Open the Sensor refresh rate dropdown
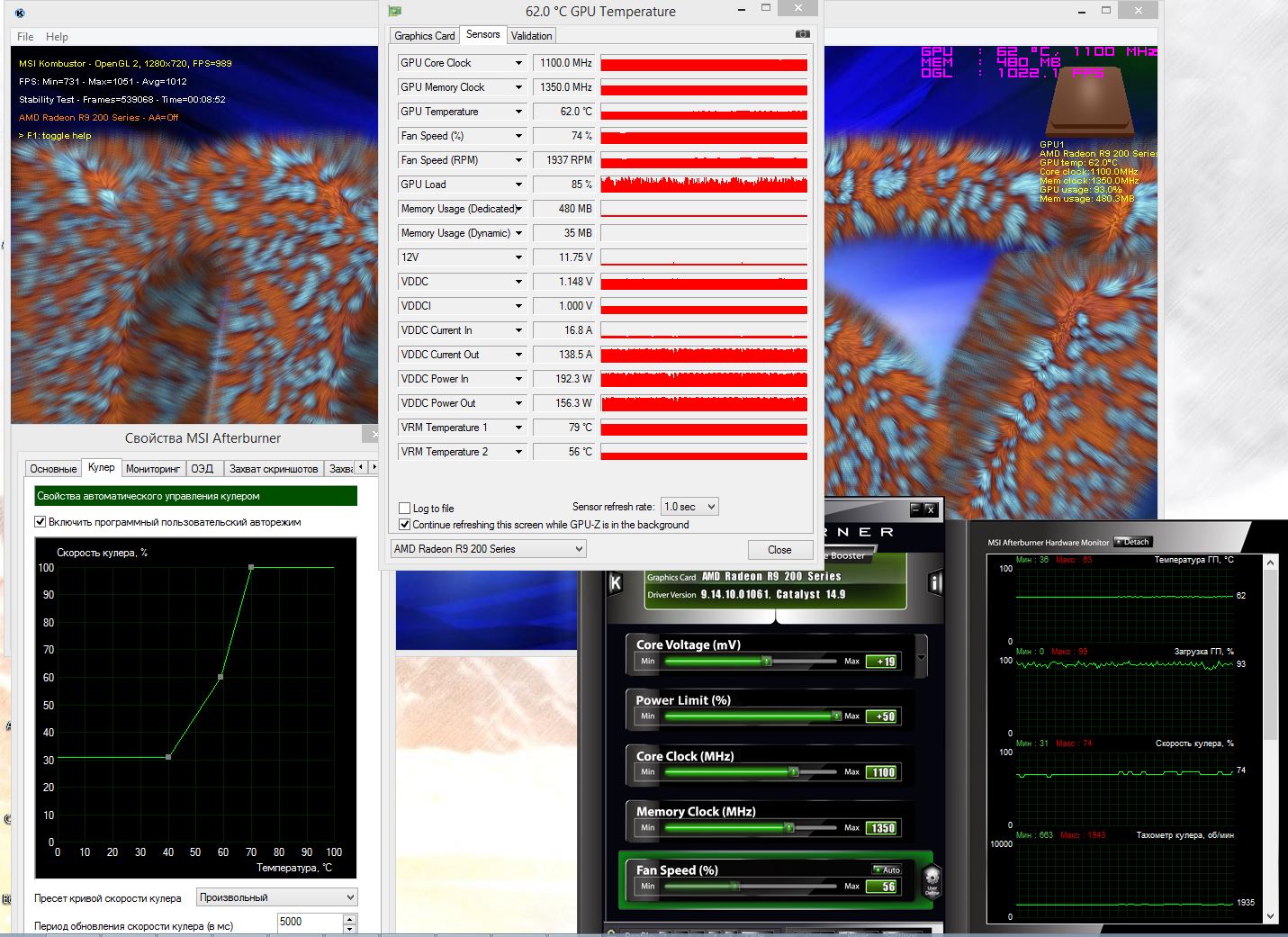 (689, 507)
